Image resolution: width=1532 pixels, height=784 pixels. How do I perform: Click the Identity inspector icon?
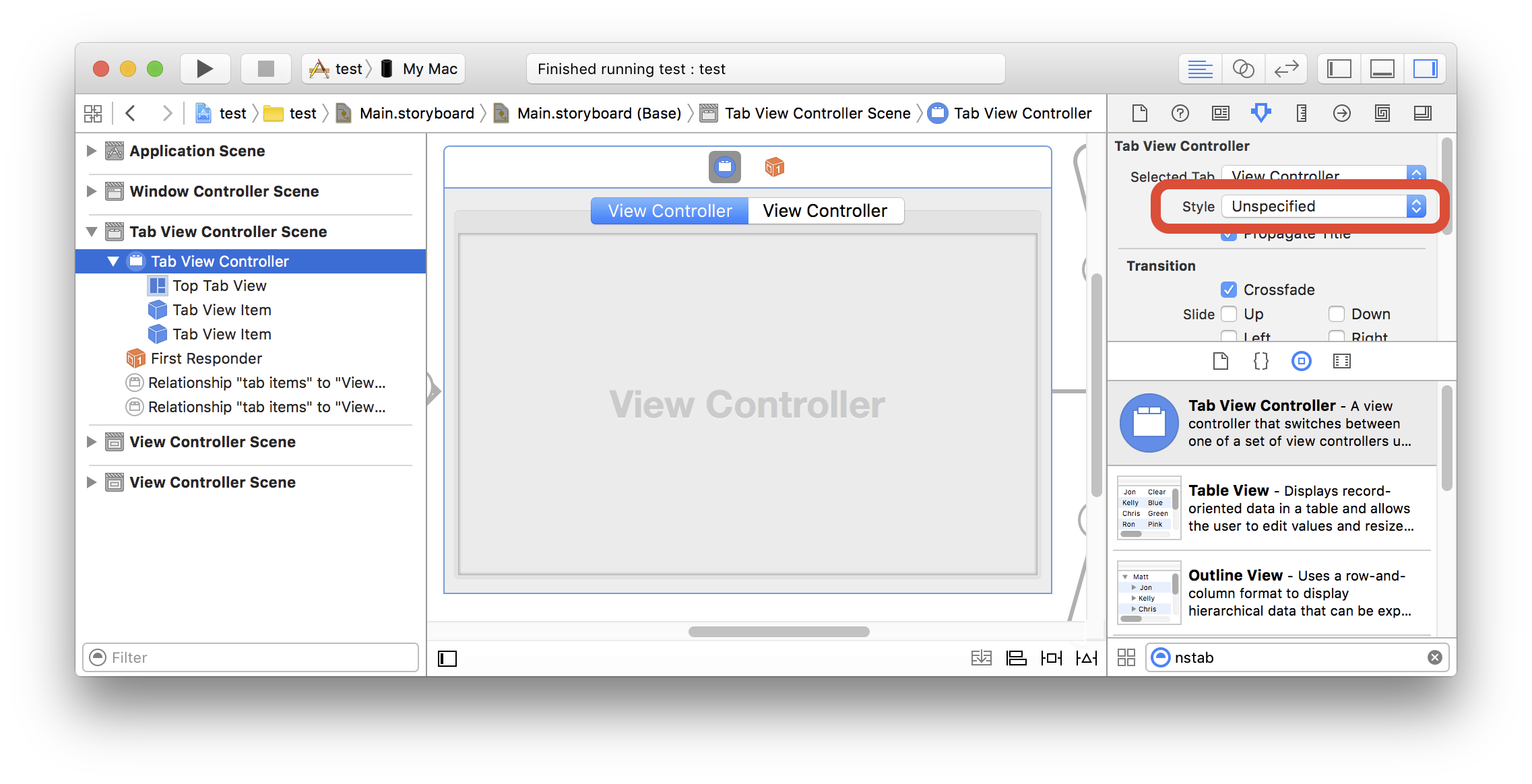[1220, 113]
